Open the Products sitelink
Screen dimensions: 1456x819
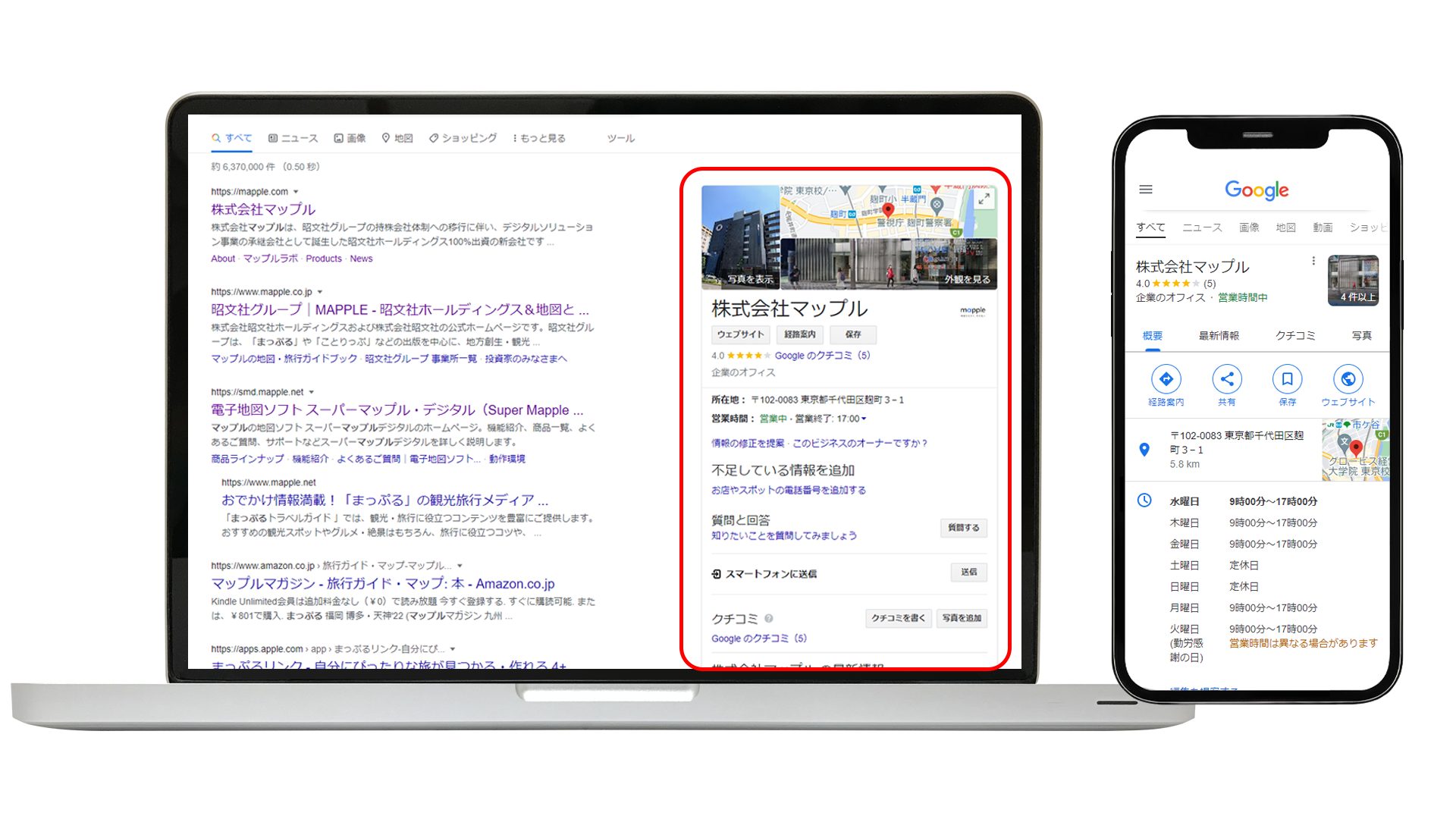(x=324, y=259)
